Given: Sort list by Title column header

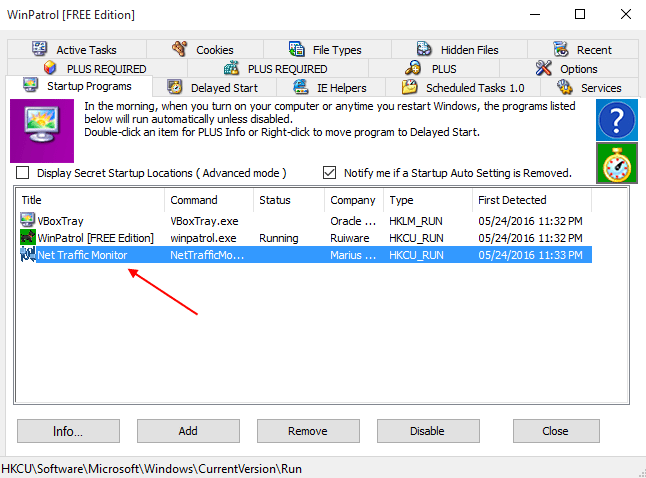Looking at the screenshot, I should pyautogui.click(x=91, y=200).
